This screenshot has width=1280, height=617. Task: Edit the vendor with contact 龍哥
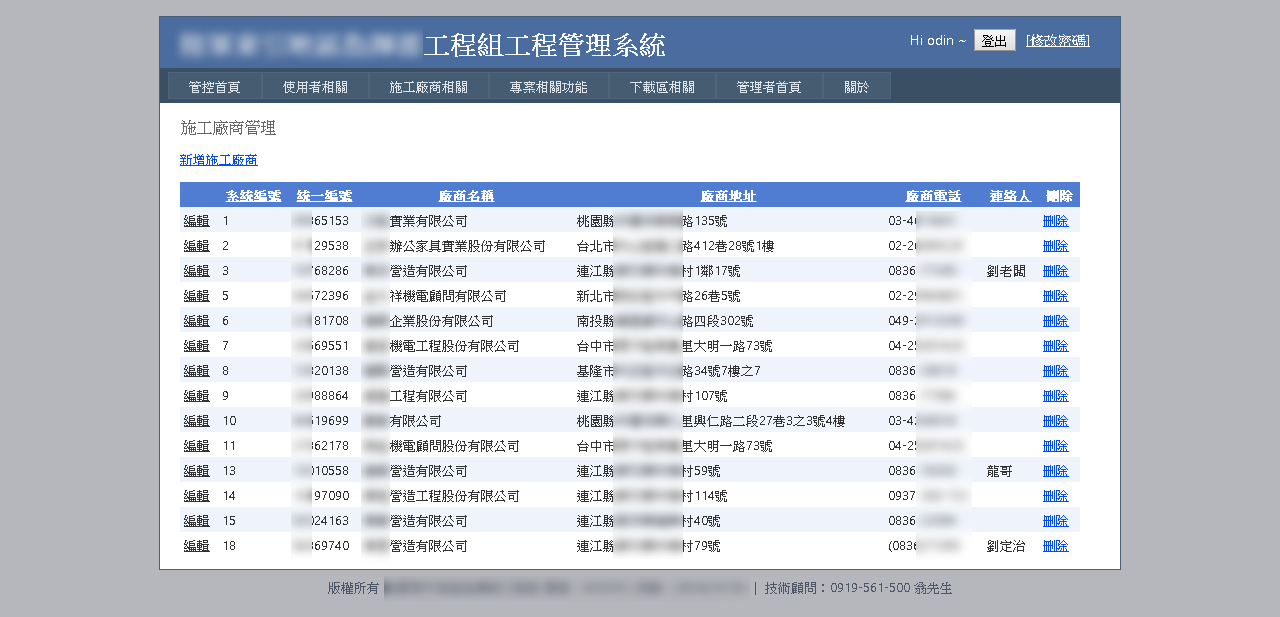(196, 471)
